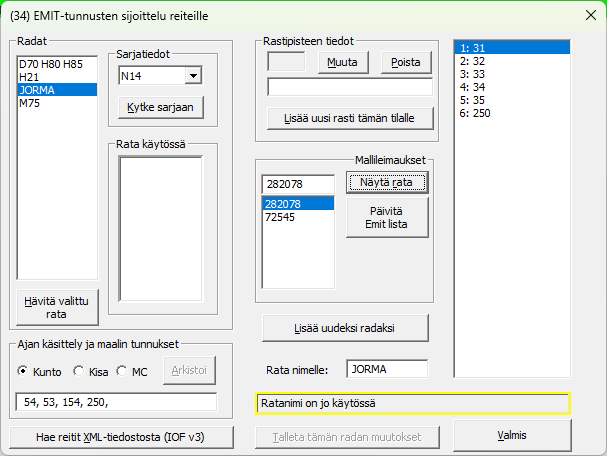This screenshot has height=456, width=607.
Task: Open the N14 class dropdown
Action: [193, 76]
